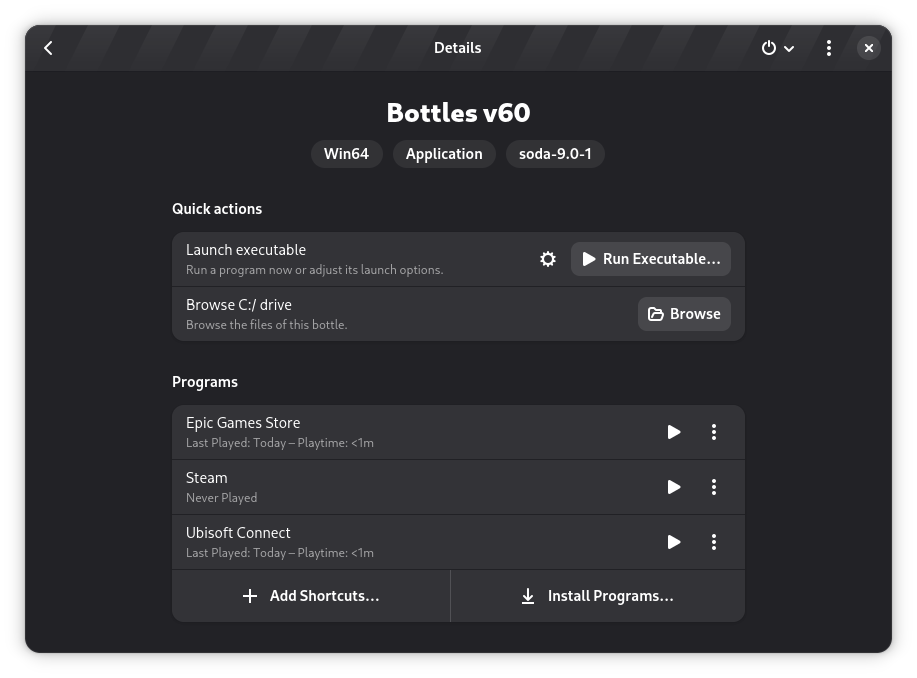Click the soda-9.0-1 runner tag
Image resolution: width=917 pixels, height=678 pixels.
coord(555,154)
